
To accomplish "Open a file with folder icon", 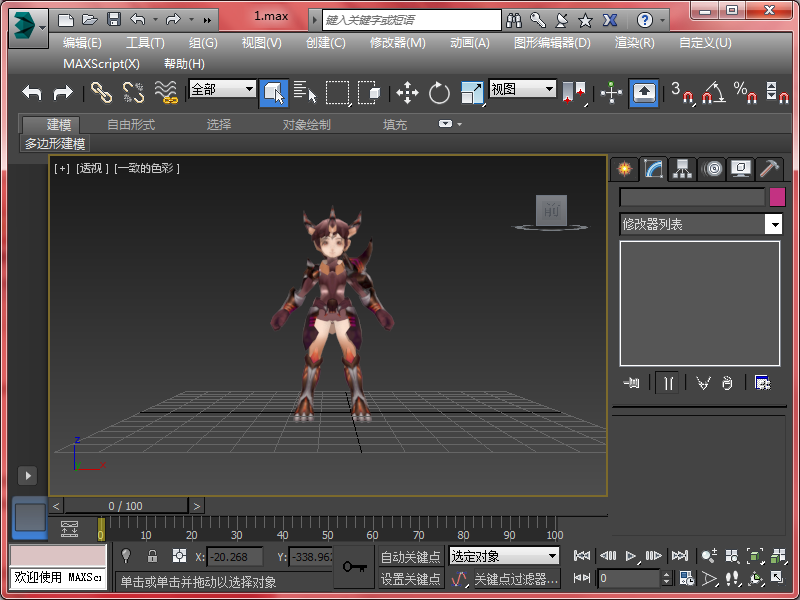I will tap(90, 20).
